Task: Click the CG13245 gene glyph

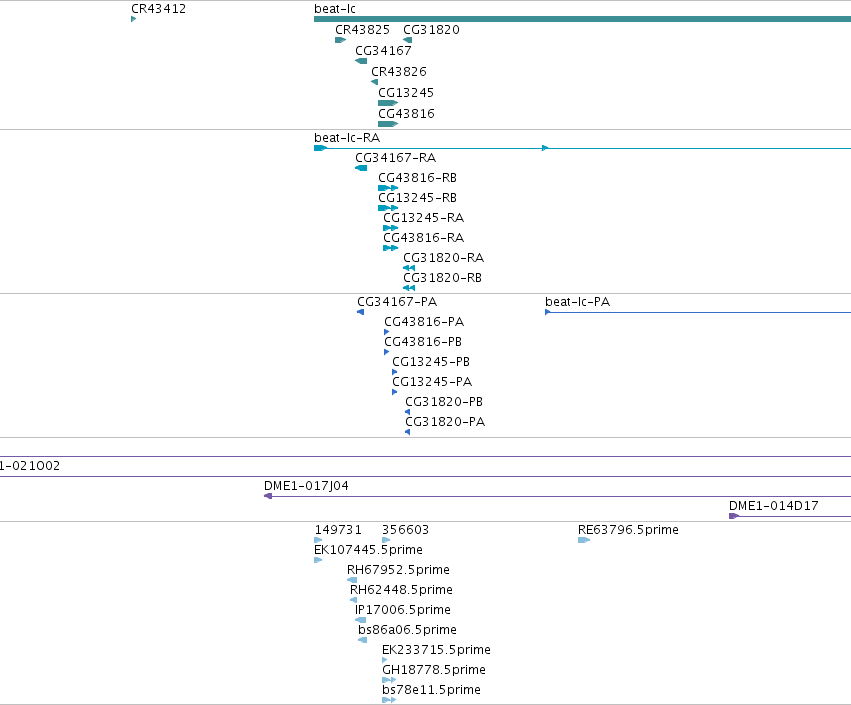Action: 388,103
